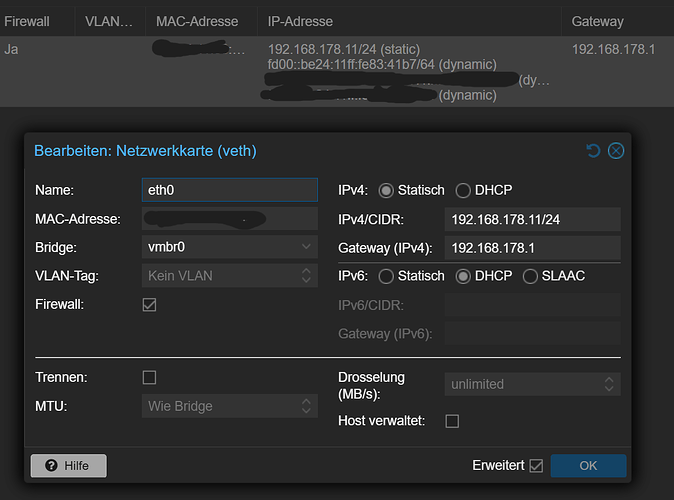The height and width of the screenshot is (500, 674).
Task: Adjust the Drosselung unlimited spinner
Action: click(x=608, y=384)
